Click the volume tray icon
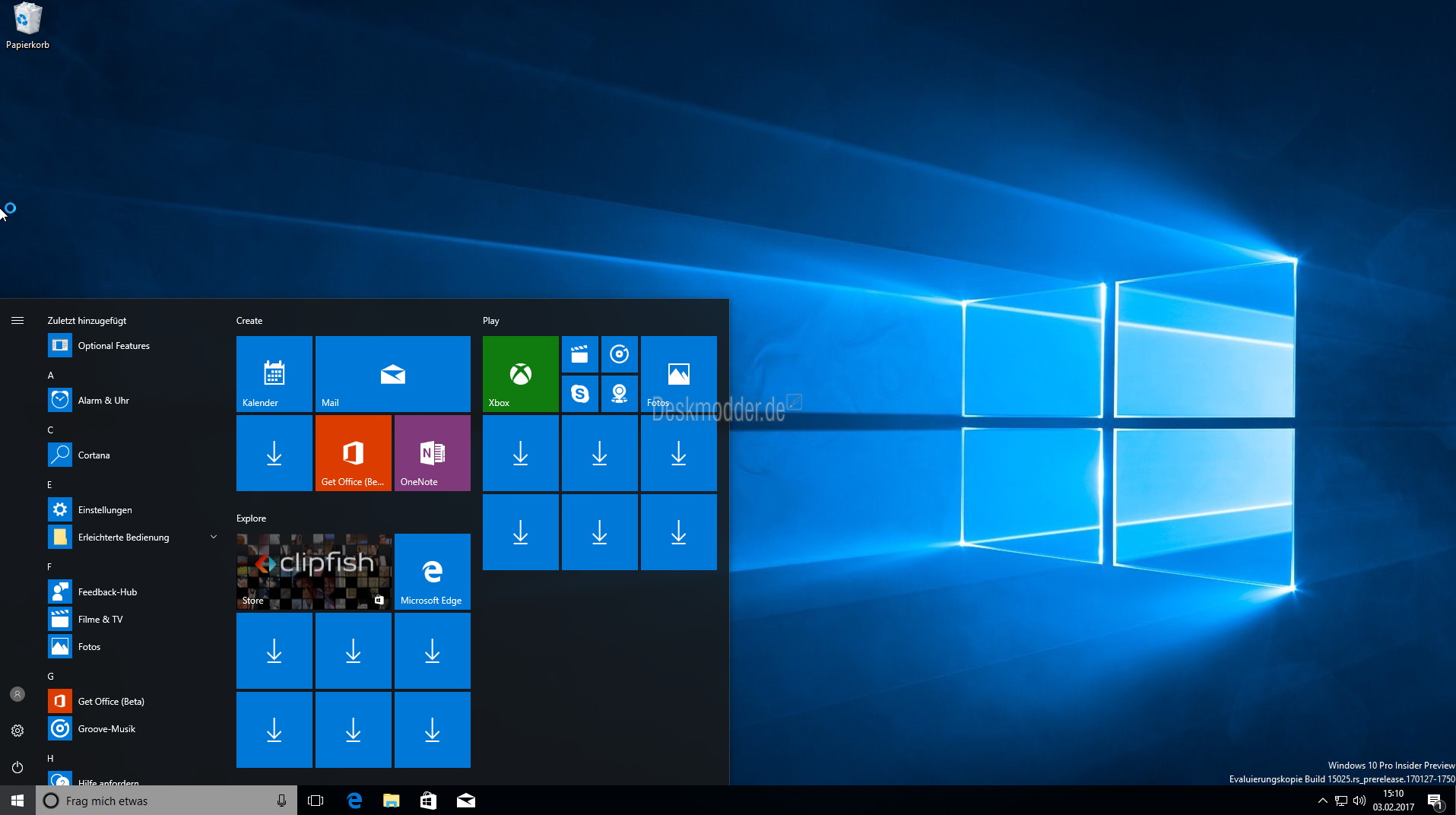 tap(1359, 801)
